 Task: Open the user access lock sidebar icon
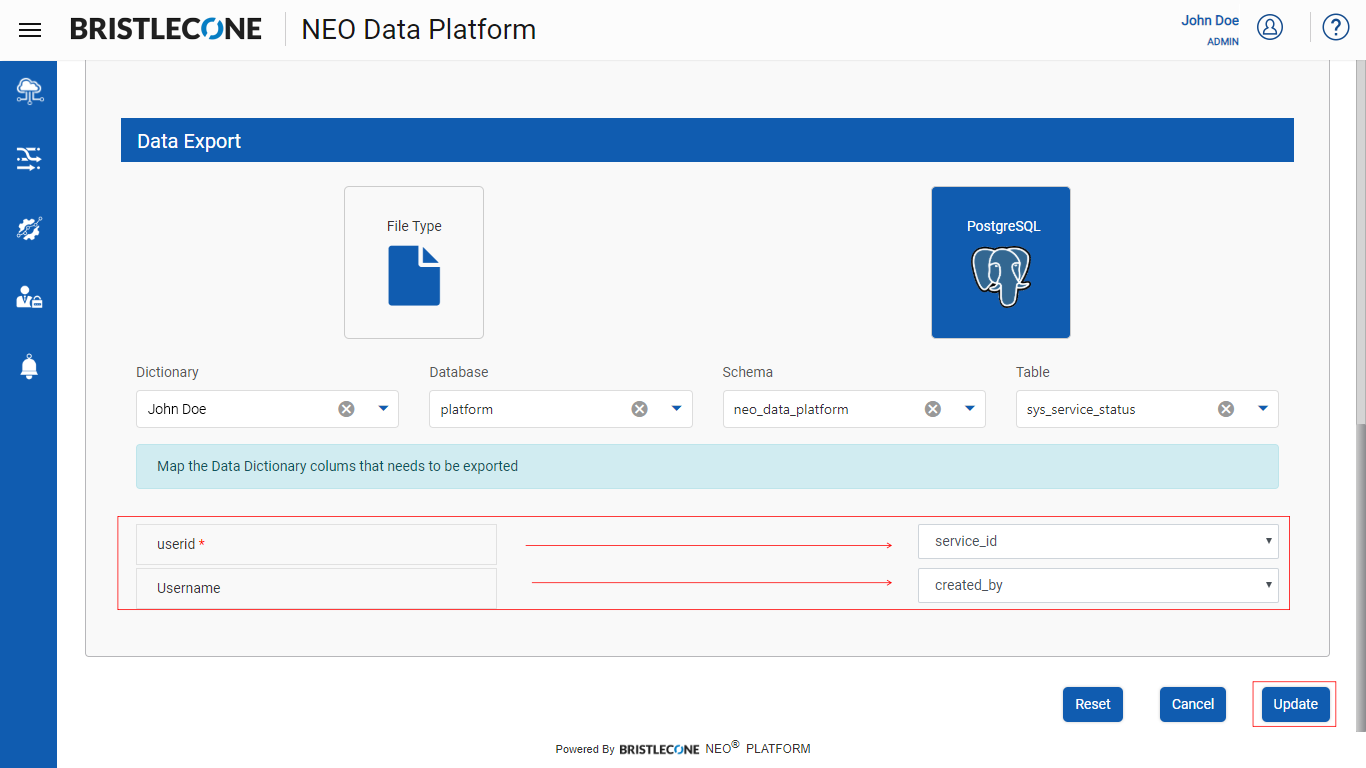tap(29, 297)
